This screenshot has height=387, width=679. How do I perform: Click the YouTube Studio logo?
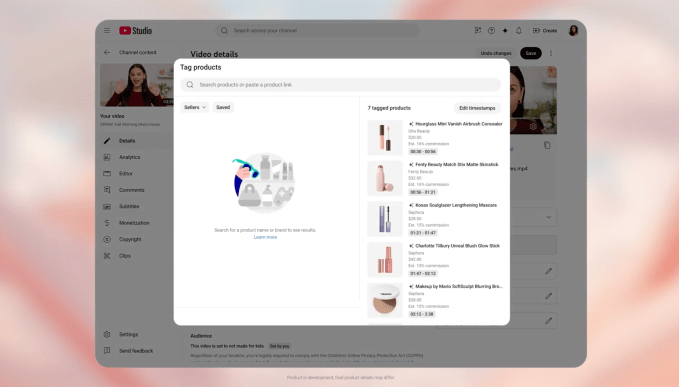pyautogui.click(x=136, y=31)
